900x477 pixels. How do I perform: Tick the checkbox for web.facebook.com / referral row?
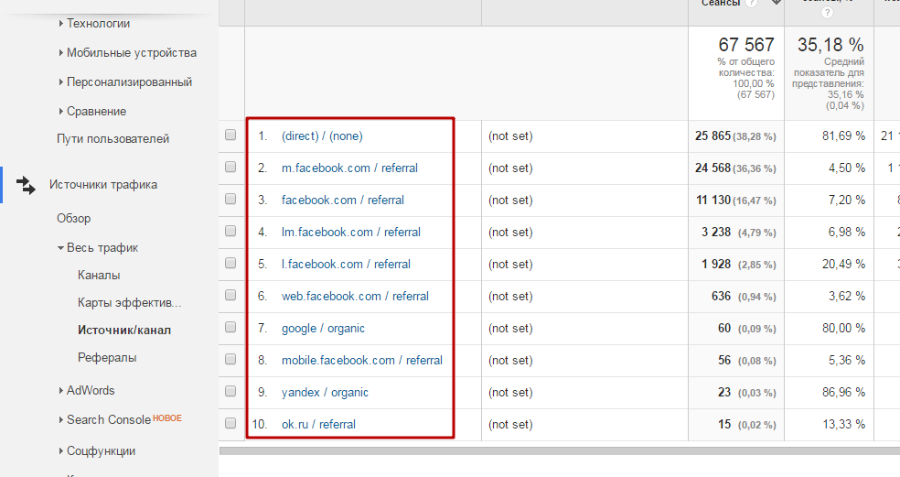coord(231,296)
